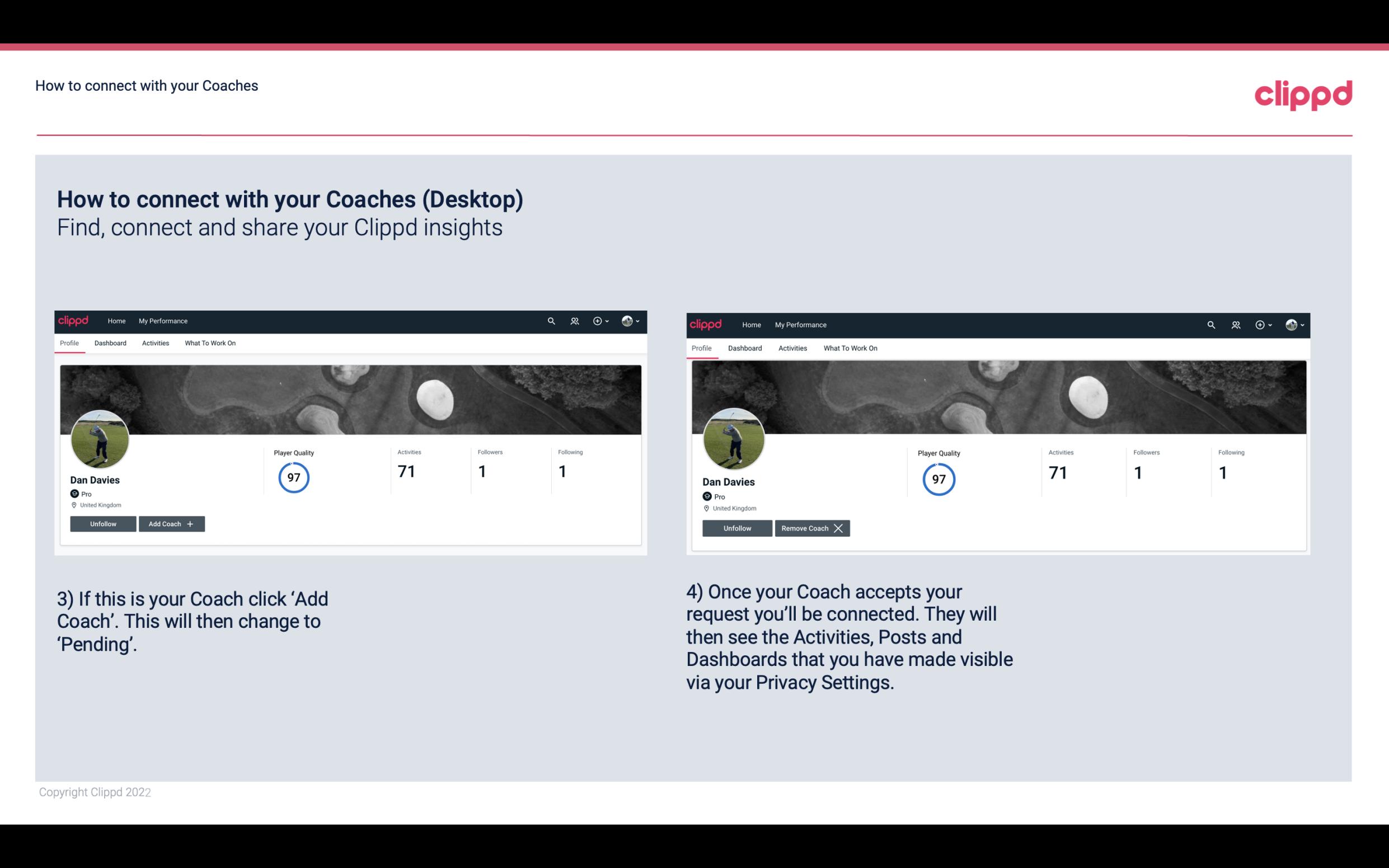Expand 'What To Work On' tab left
Screen dimensions: 1389x868
click(x=209, y=343)
